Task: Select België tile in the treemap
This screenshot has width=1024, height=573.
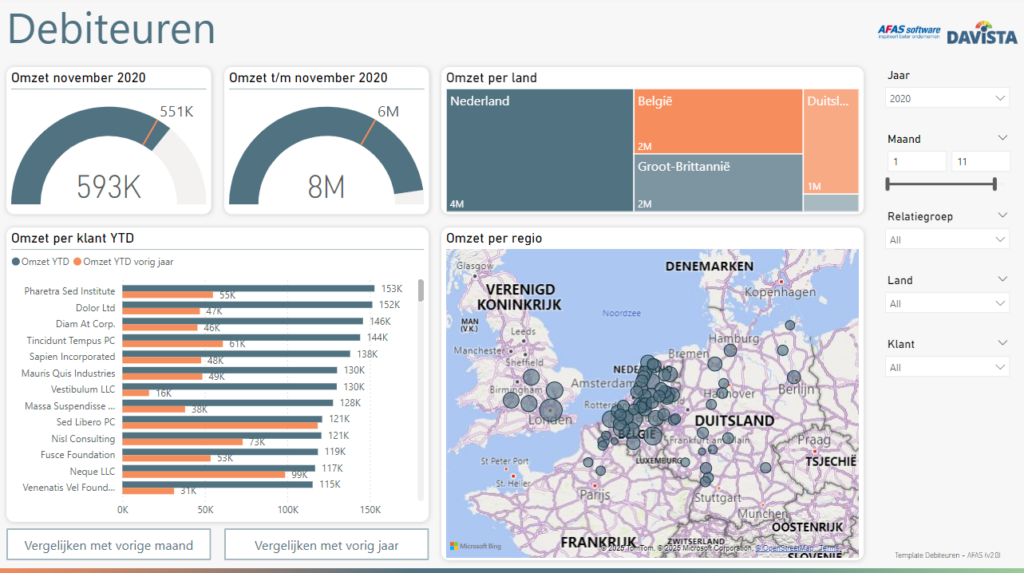Action: [x=718, y=122]
